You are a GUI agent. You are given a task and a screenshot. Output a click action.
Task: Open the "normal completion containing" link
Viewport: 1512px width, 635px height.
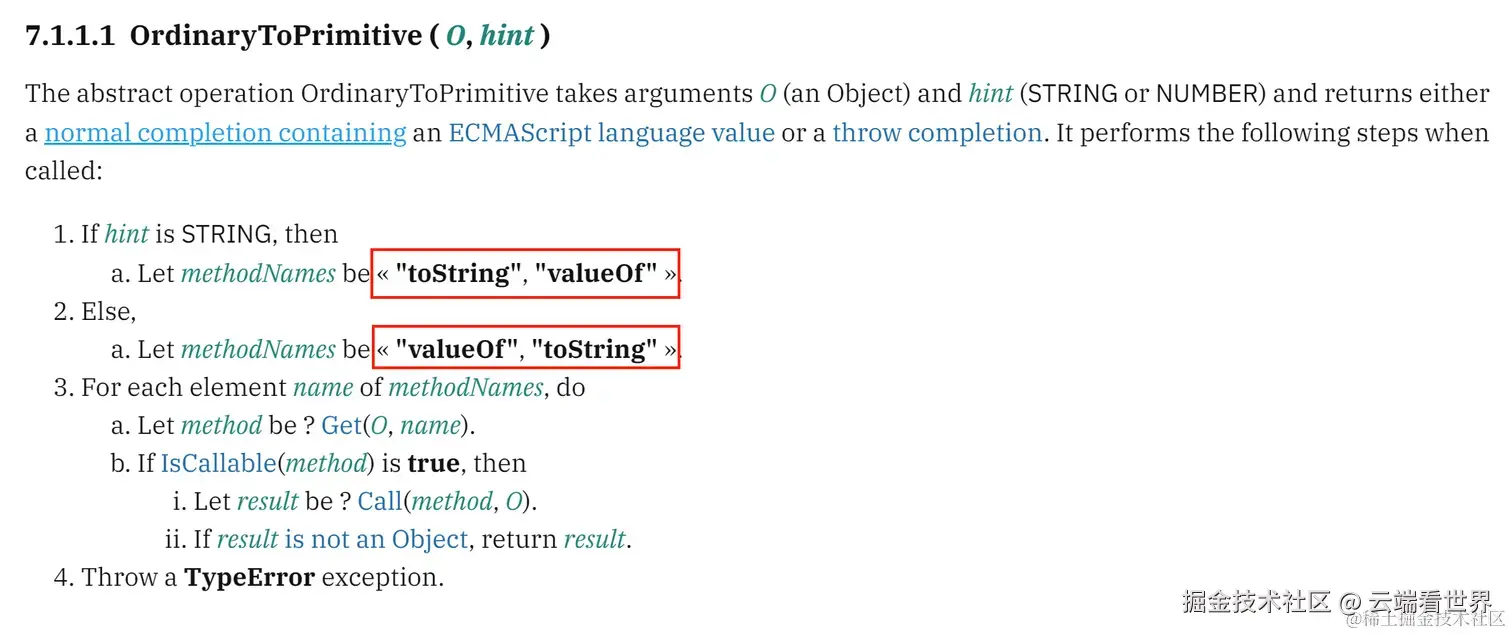click(225, 132)
